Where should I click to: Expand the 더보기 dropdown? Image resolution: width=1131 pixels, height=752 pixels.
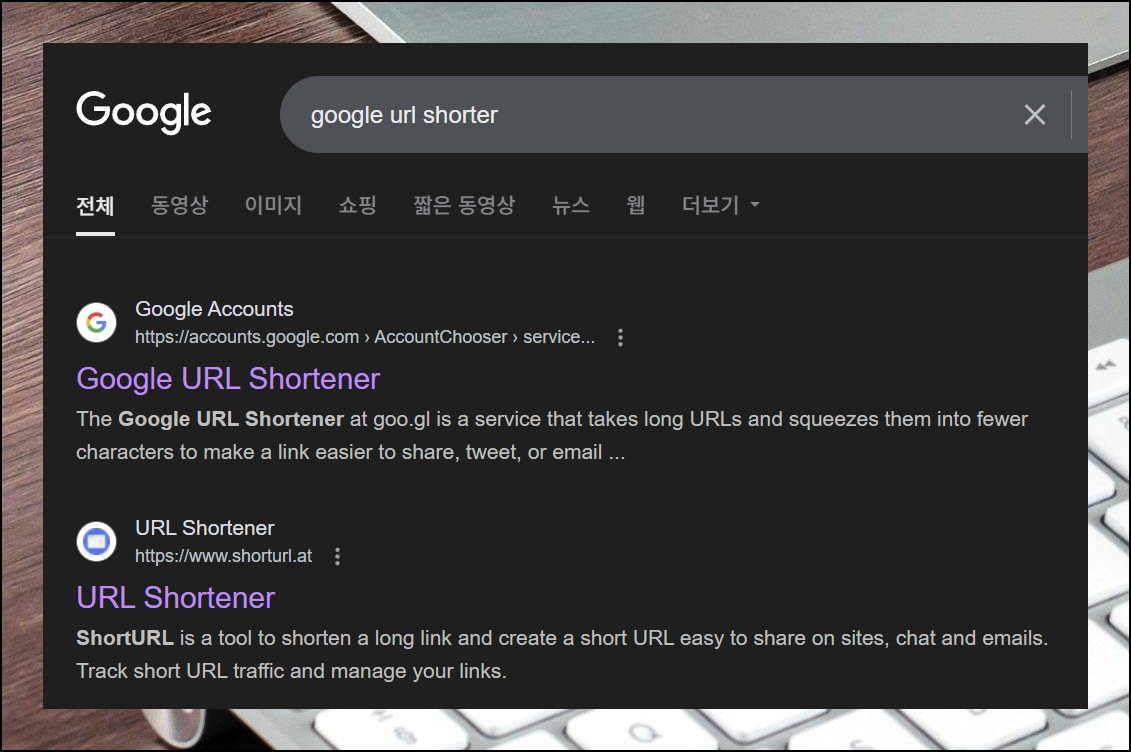click(721, 205)
